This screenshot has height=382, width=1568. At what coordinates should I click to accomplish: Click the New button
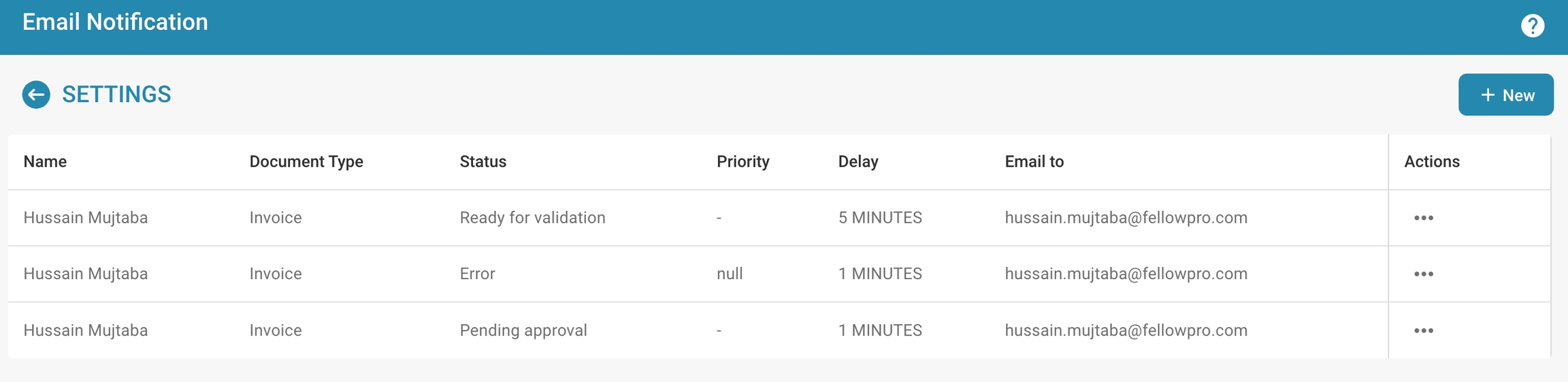(1505, 95)
